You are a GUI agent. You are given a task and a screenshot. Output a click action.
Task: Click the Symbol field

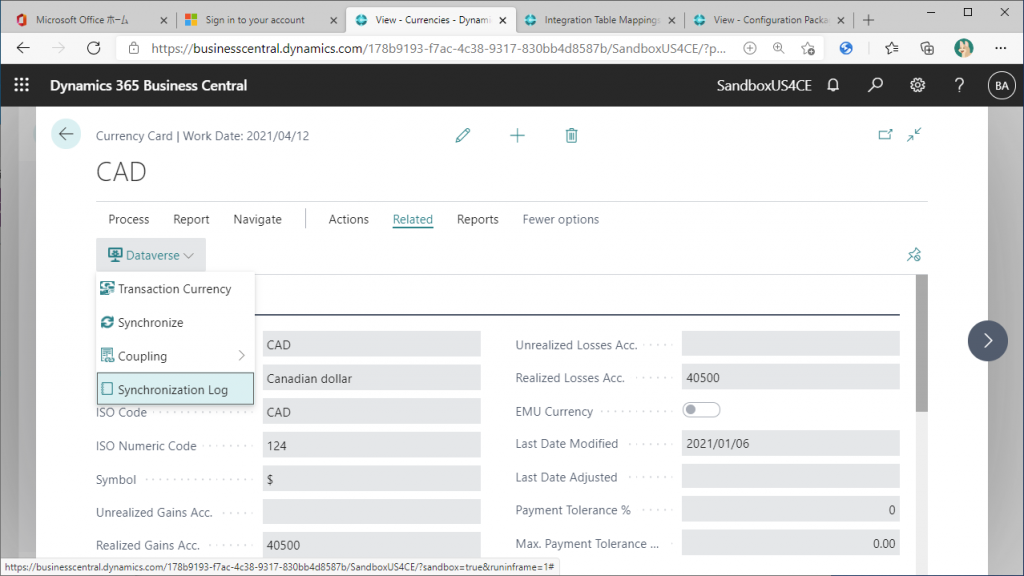(372, 479)
